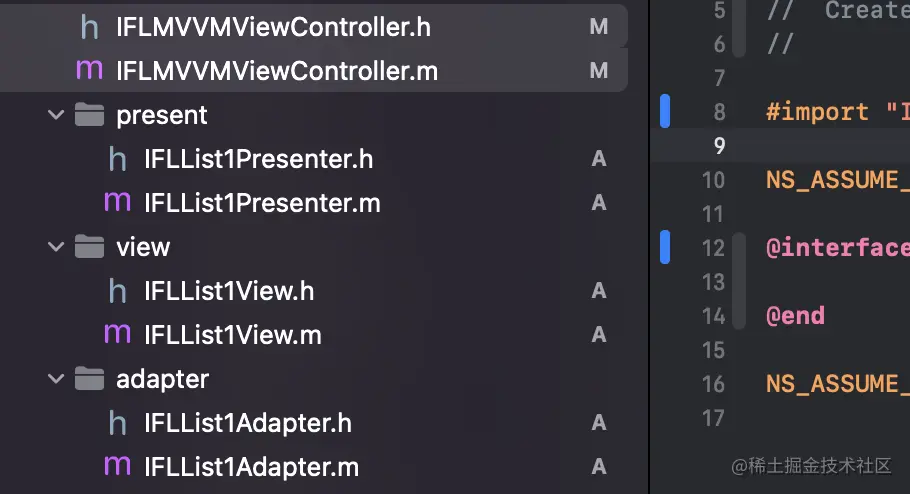
Task: Place cursor on the @end line
Action: pos(796,316)
